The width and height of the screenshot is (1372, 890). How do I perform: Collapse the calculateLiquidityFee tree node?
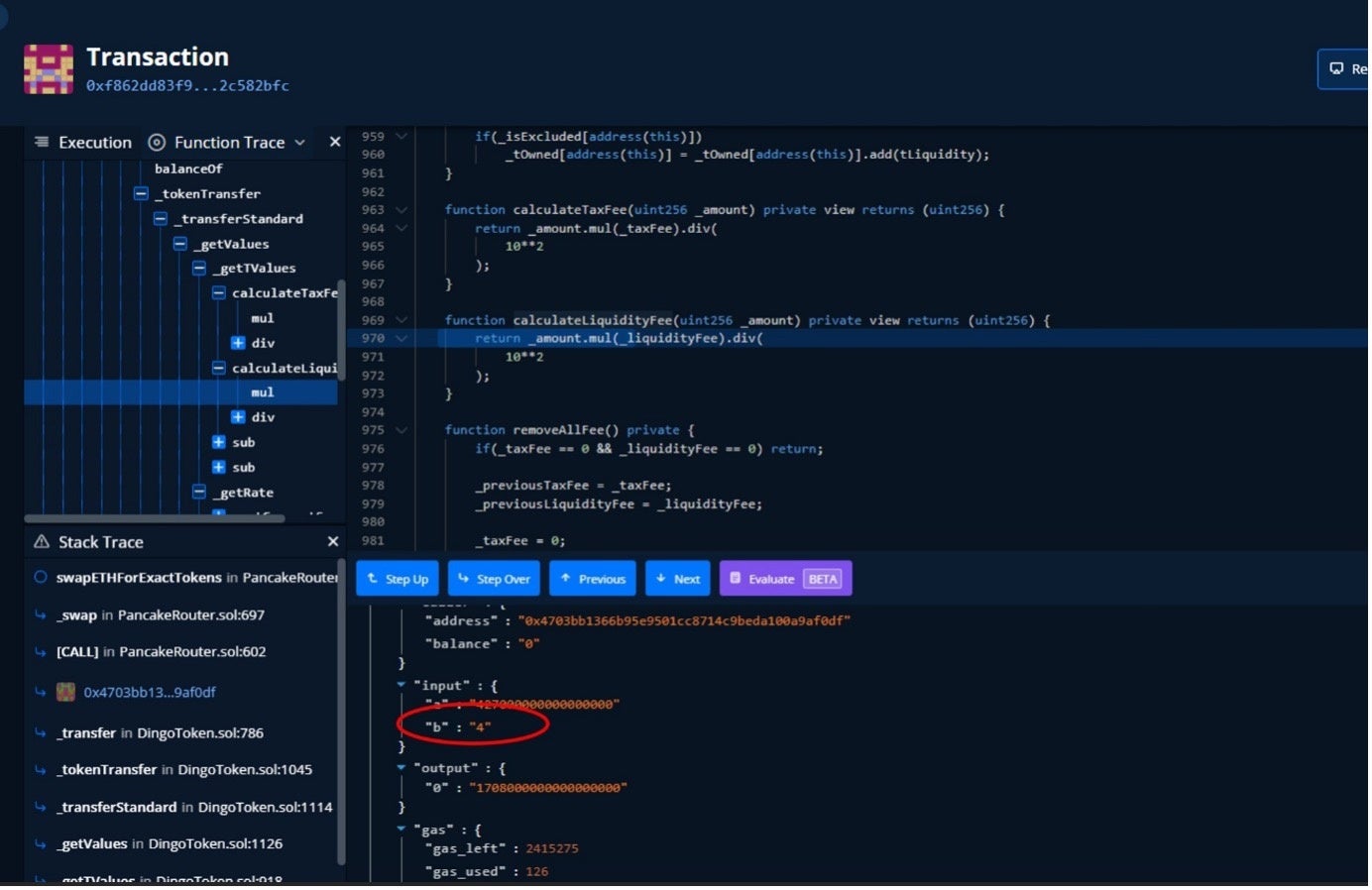point(219,368)
